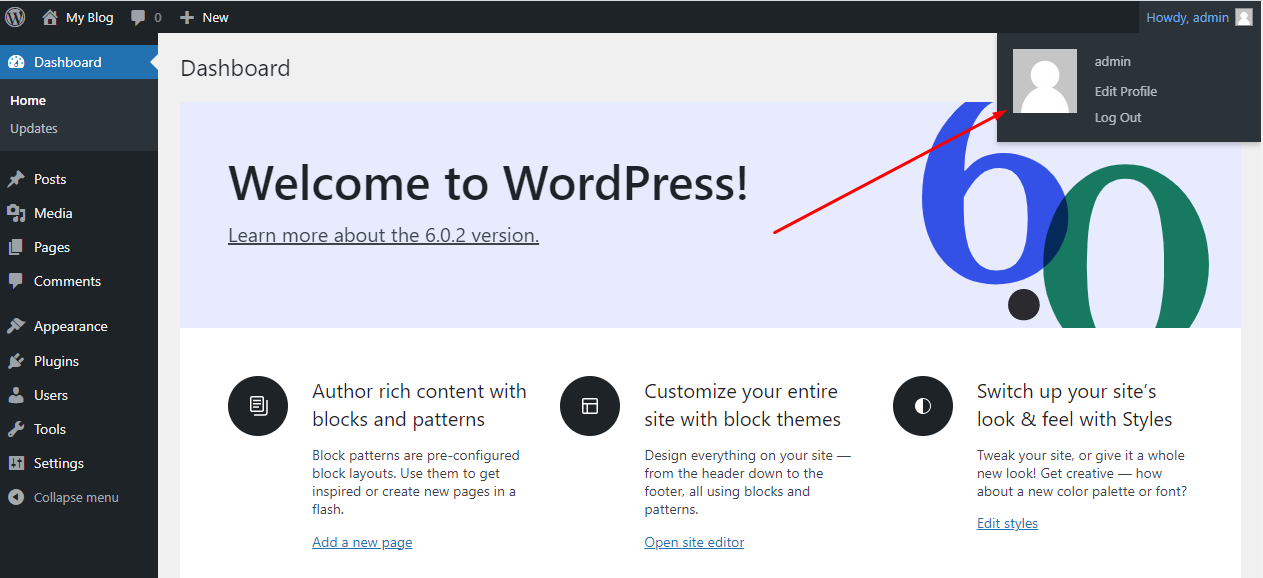This screenshot has height=578, width=1263.
Task: Click Customize your entire site heading
Action: [x=743, y=405]
